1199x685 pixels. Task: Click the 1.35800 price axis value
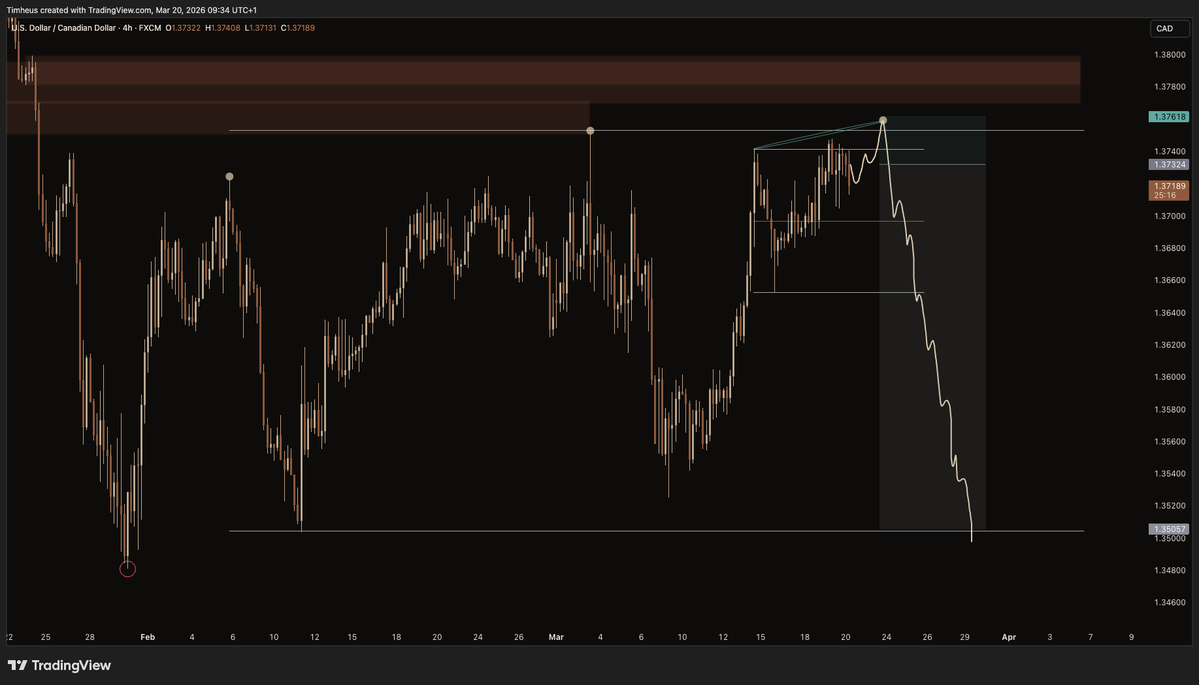click(x=1170, y=410)
